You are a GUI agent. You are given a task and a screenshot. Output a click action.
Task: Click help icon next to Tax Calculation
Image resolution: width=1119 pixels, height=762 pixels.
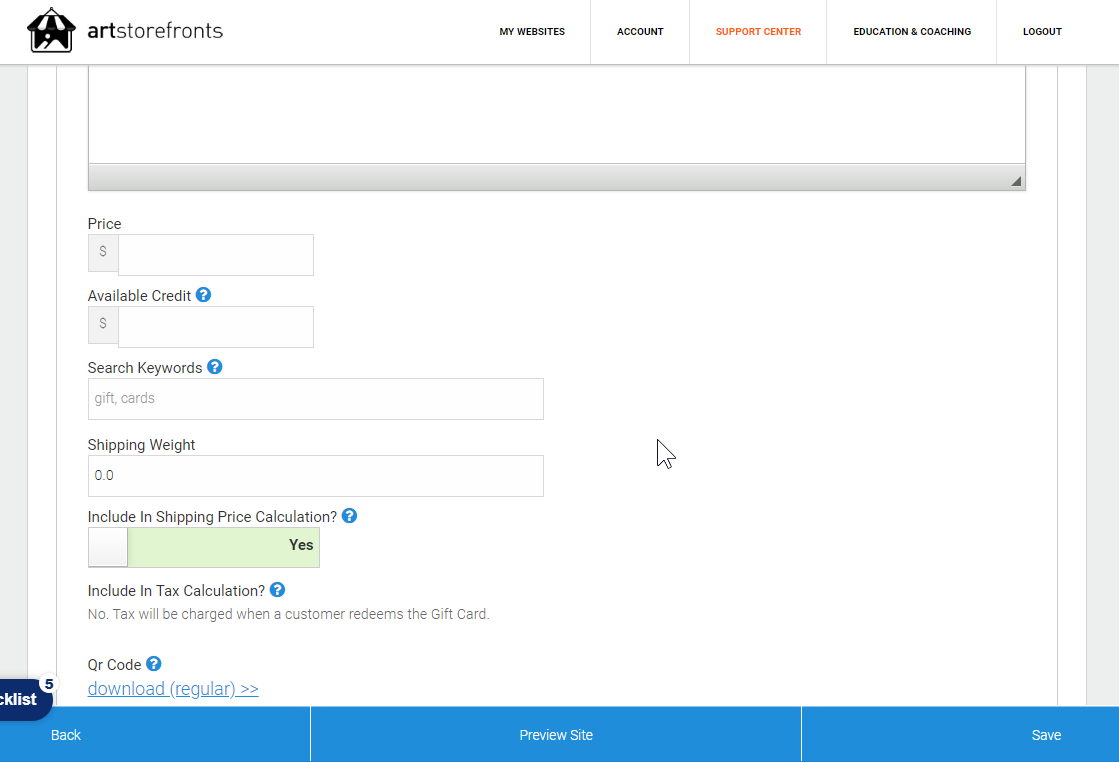[277, 590]
